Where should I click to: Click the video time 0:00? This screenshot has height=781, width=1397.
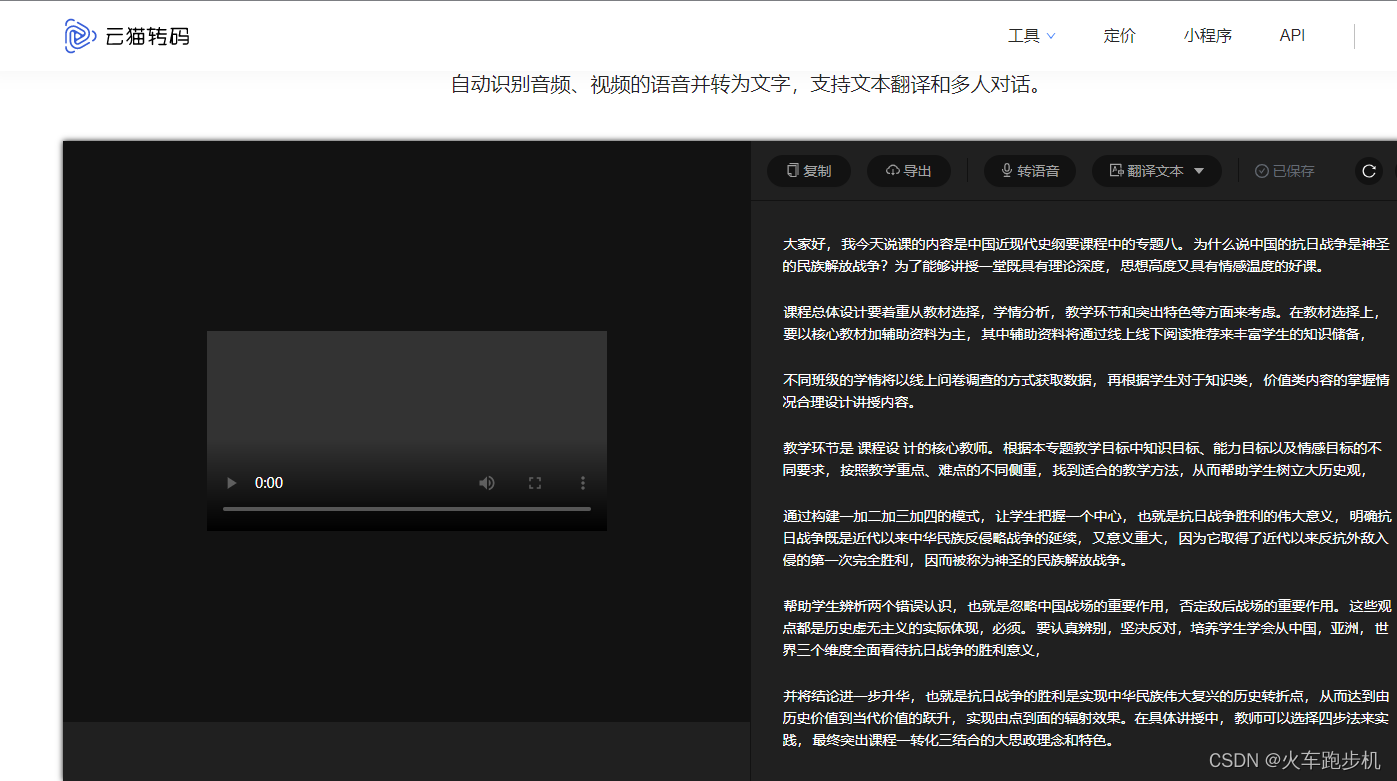[269, 483]
